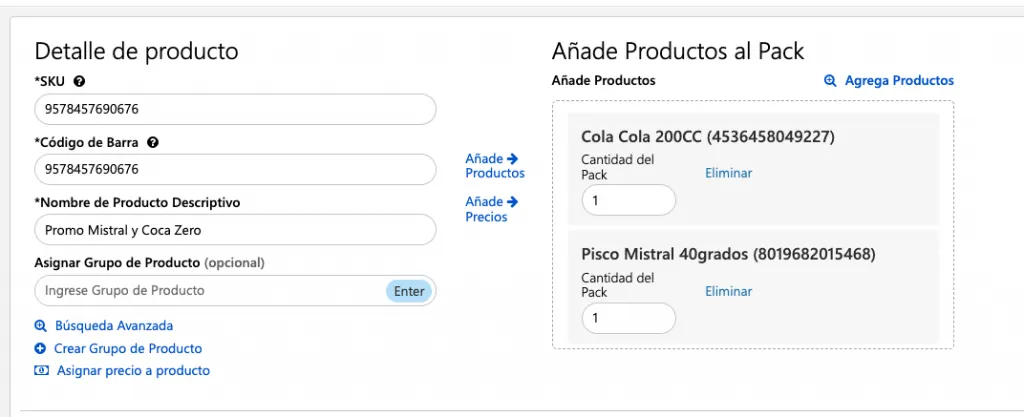This screenshot has height=417, width=1024.
Task: Click the arrow icon next to Añade Precios
Action: click(x=512, y=202)
